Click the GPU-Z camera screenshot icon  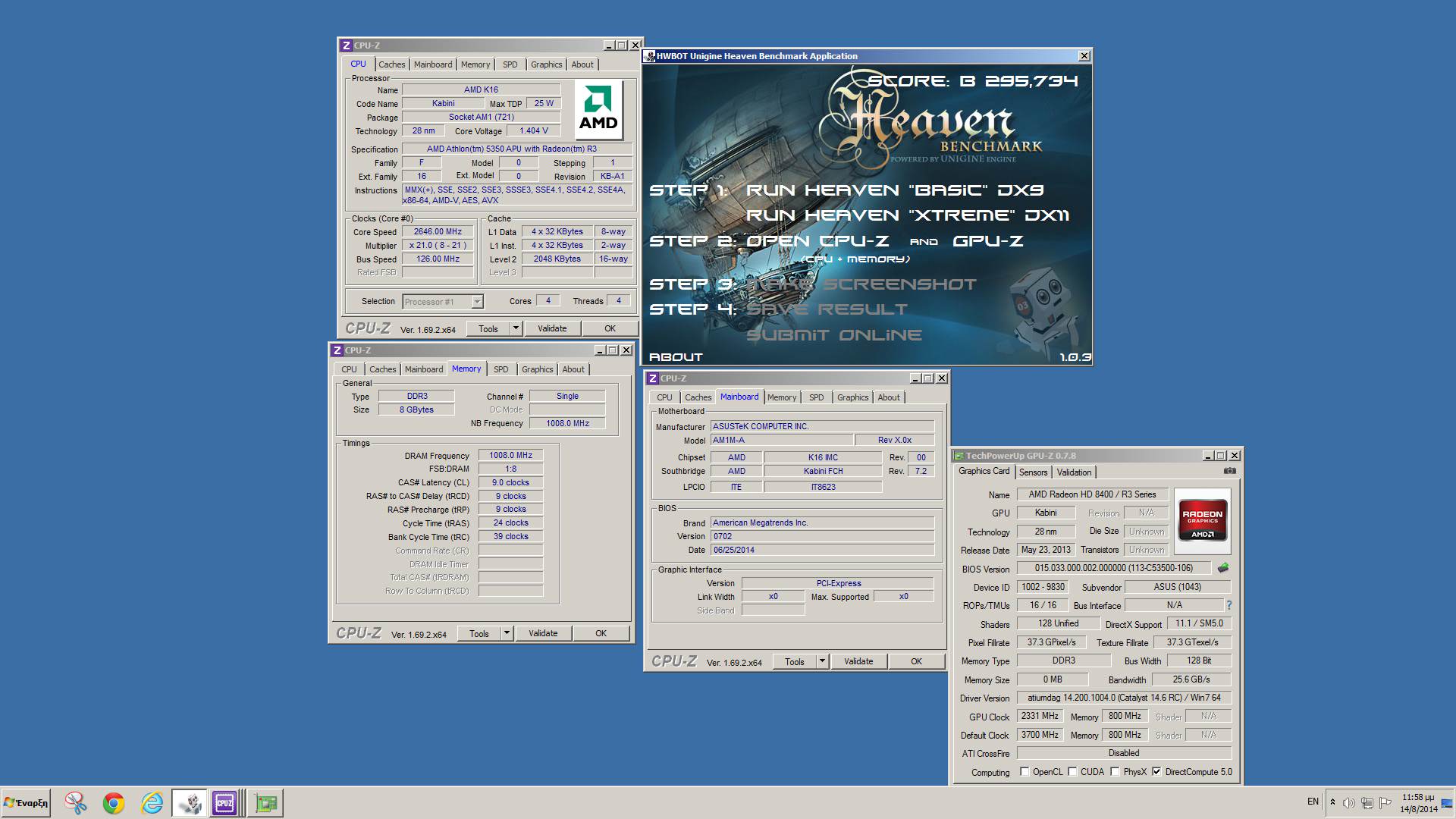tap(1229, 471)
